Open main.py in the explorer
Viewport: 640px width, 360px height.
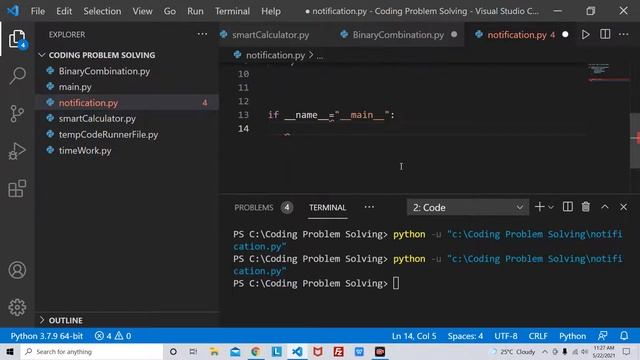[75, 87]
